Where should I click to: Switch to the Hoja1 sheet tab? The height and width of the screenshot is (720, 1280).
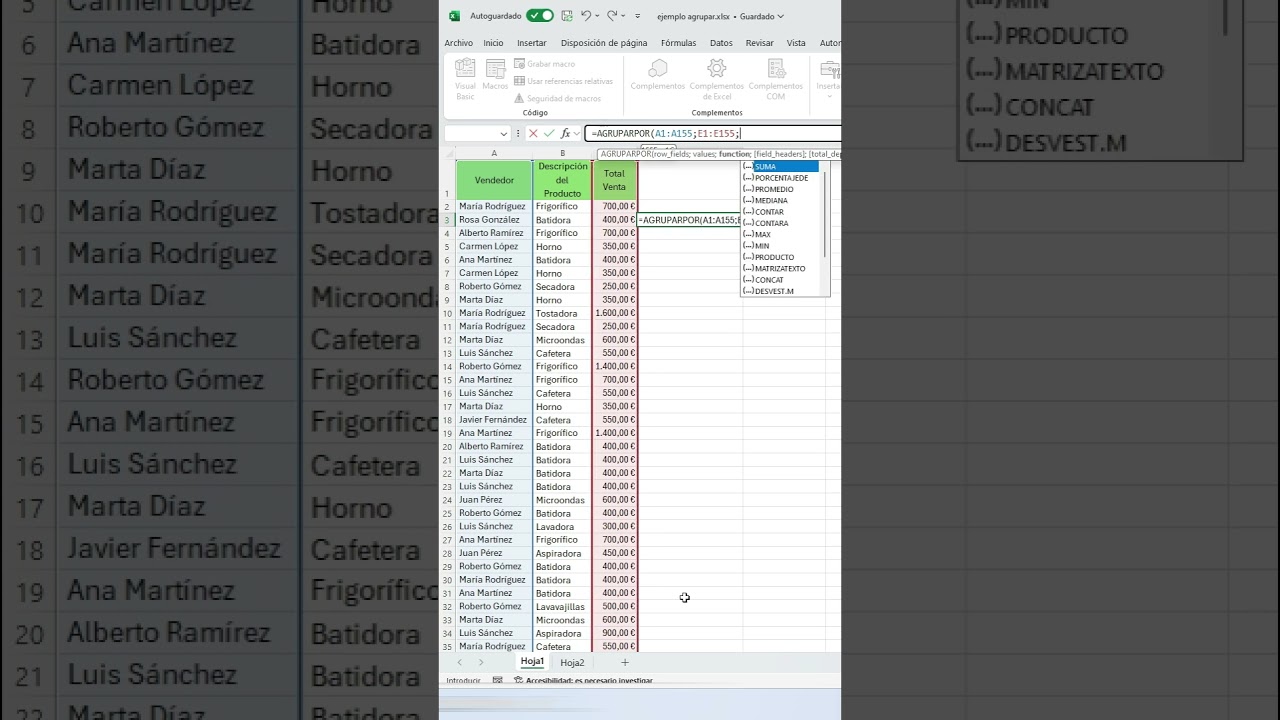pyautogui.click(x=532, y=662)
